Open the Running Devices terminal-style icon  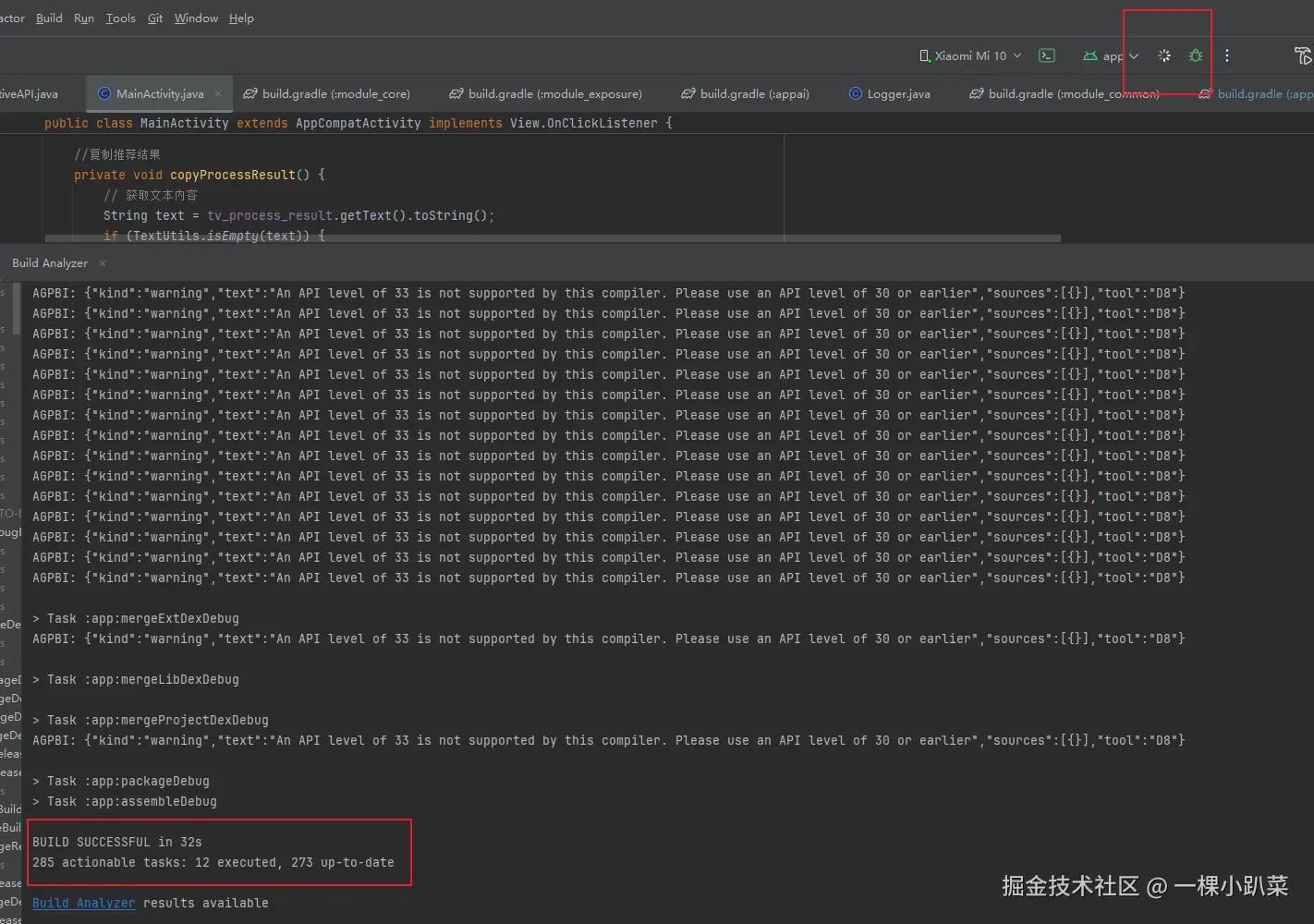point(1047,56)
